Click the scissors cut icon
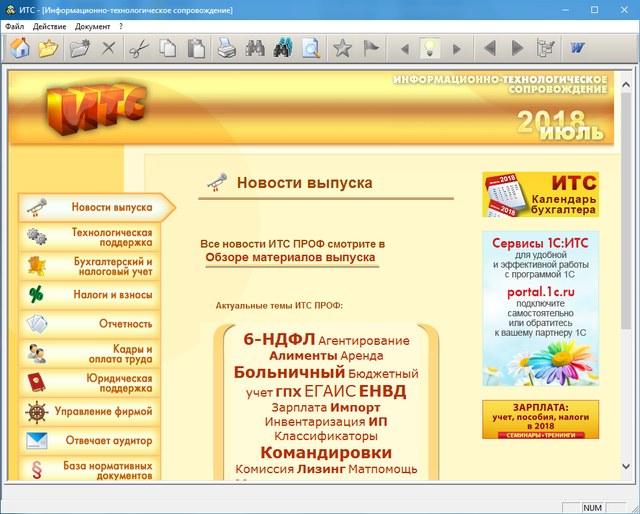Viewport: 640px width, 514px height. (x=139, y=47)
